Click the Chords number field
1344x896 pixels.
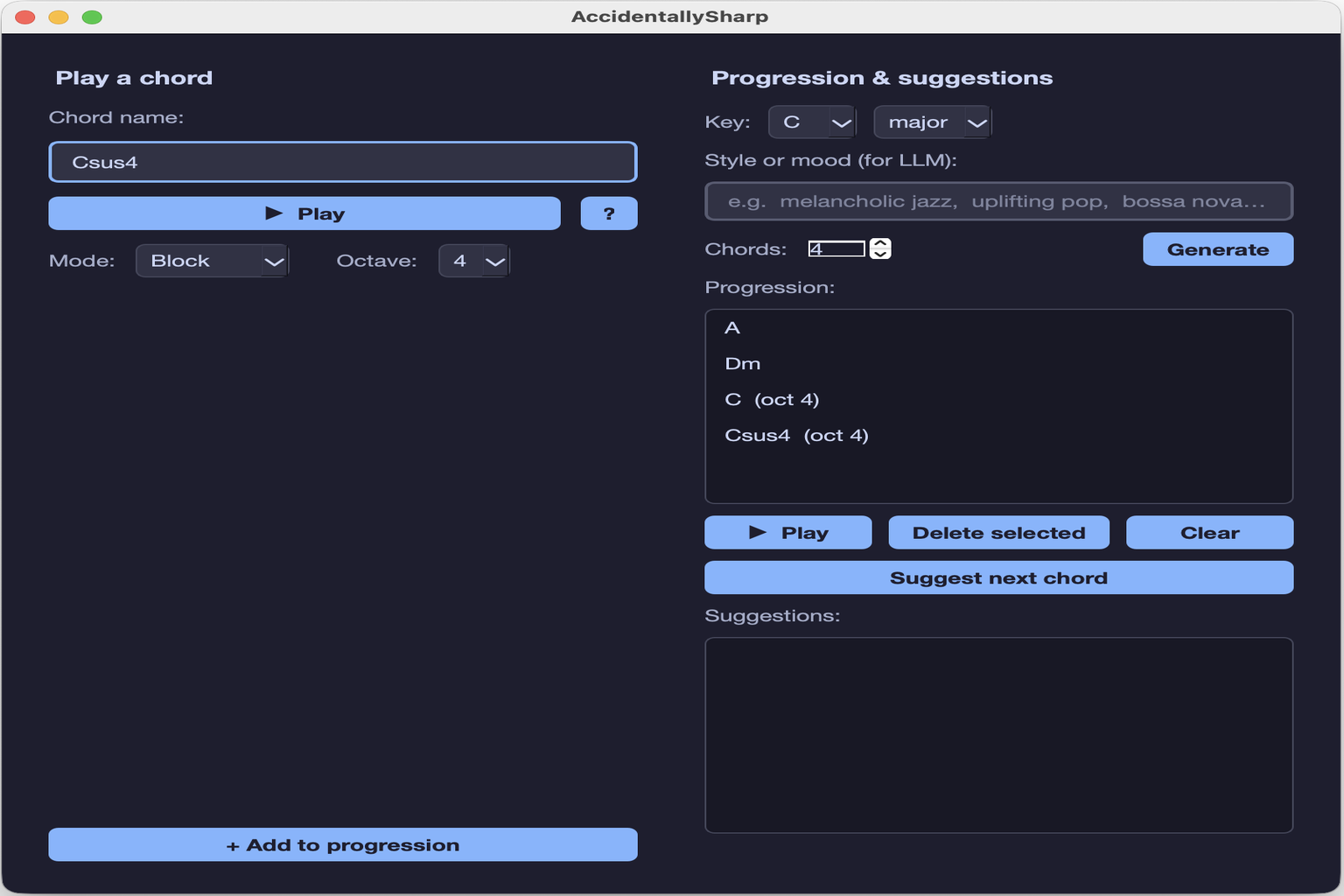tap(836, 249)
